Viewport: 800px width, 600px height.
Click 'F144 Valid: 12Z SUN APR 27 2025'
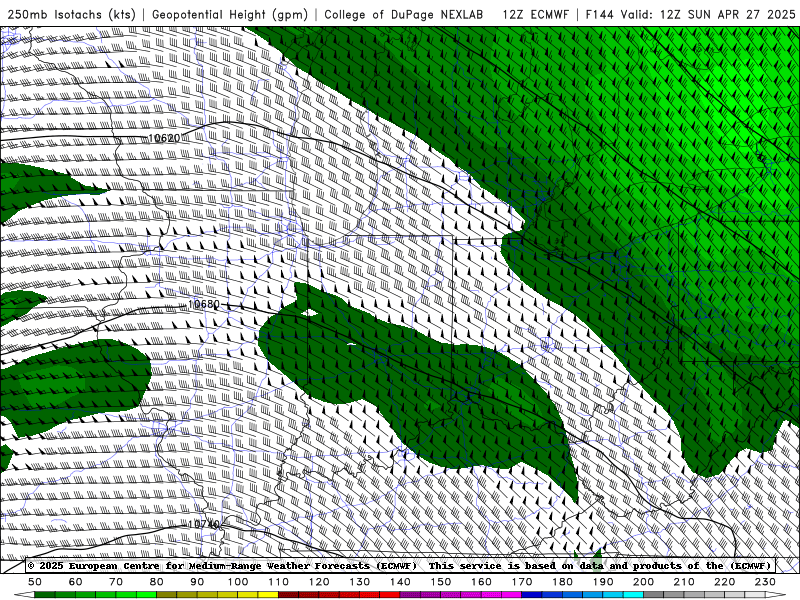tap(690, 14)
